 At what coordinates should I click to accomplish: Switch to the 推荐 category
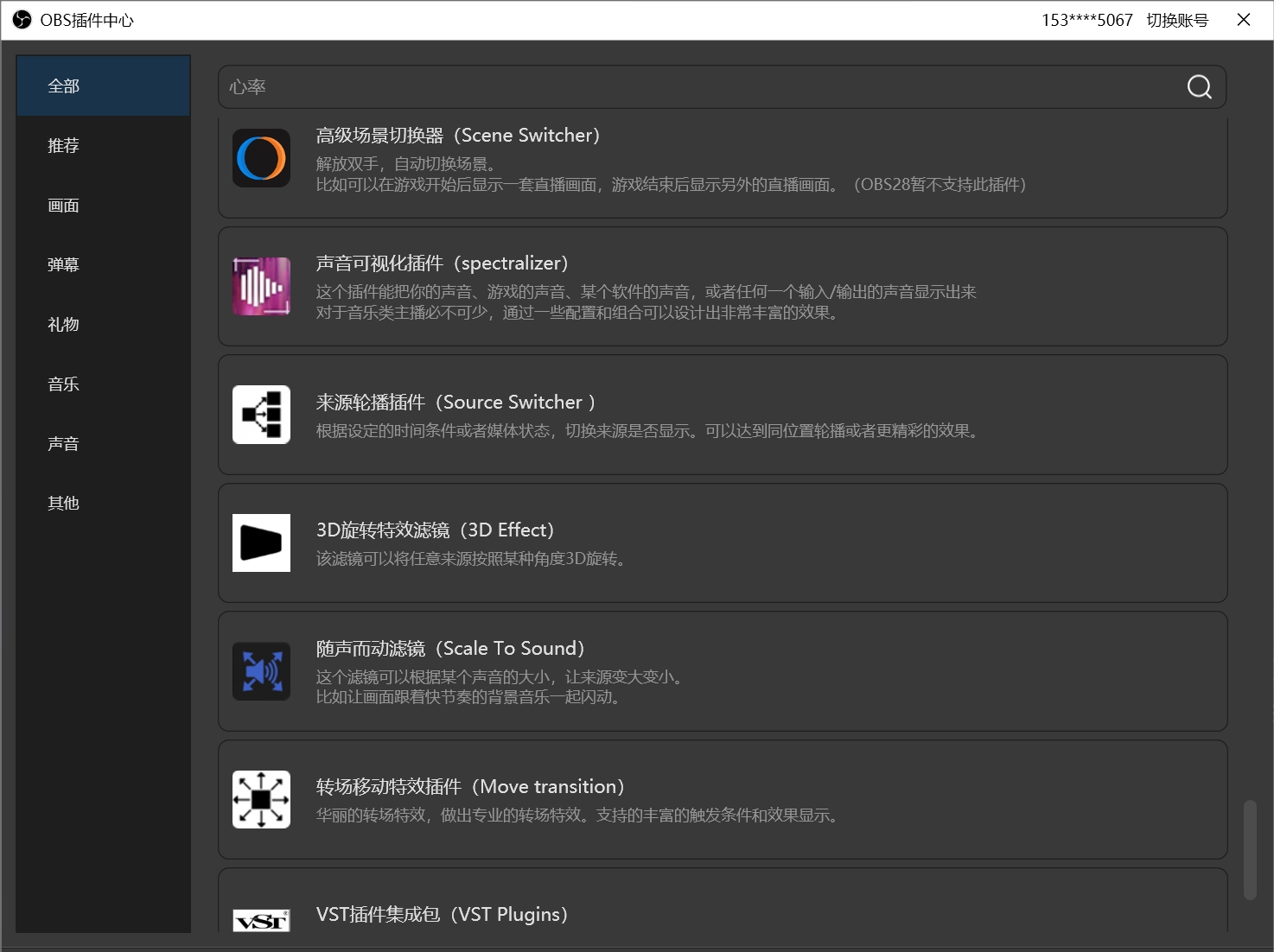point(103,145)
